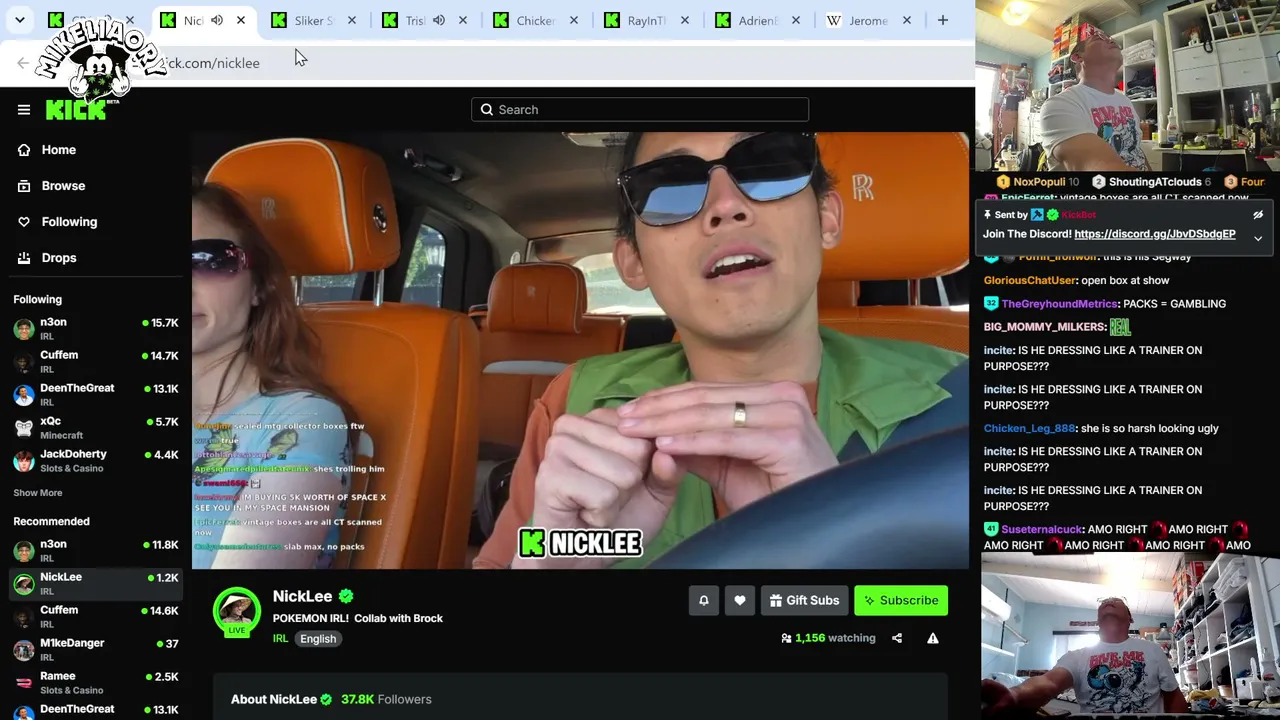
Task: Open a new browser tab
Action: point(943,20)
